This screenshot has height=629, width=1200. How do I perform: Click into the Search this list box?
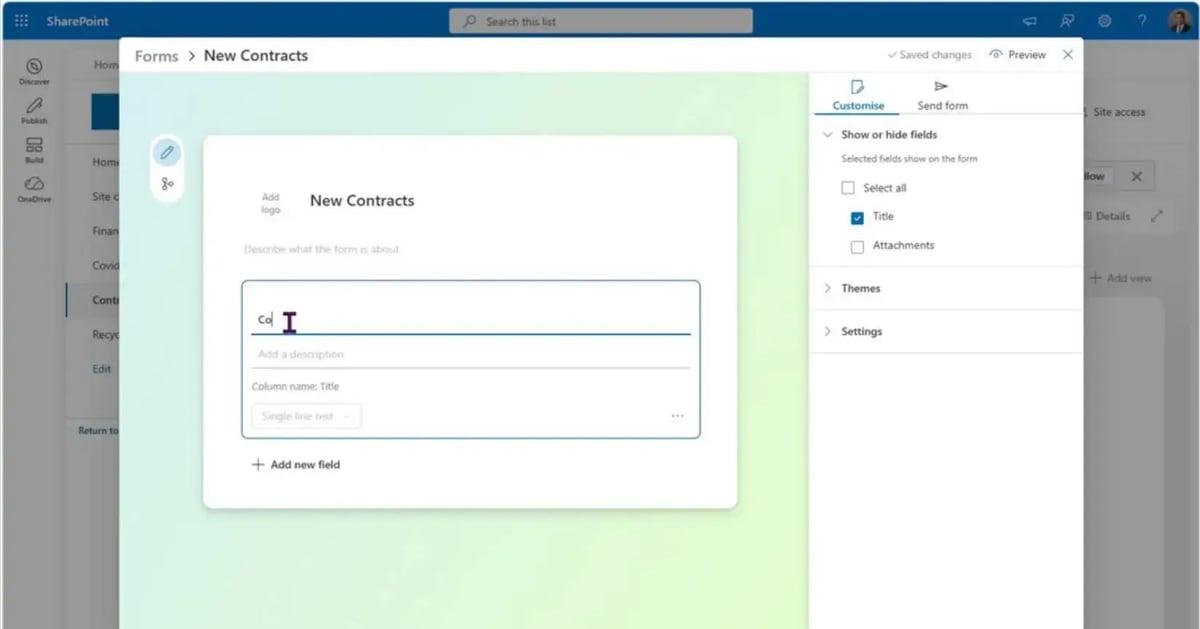(601, 21)
